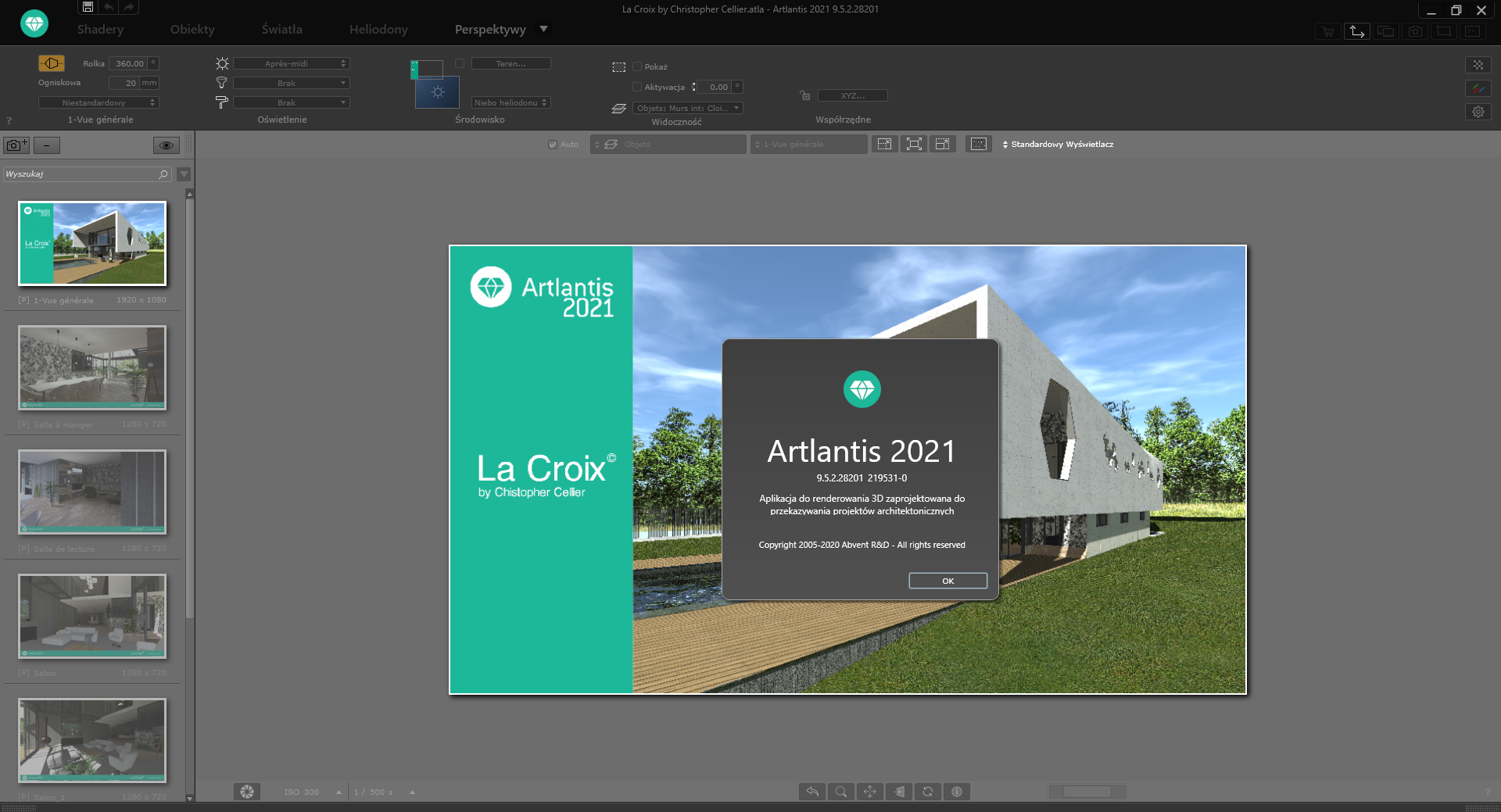The width and height of the screenshot is (1501, 812).
Task: Click the heliodon sky color preview swatch
Action: click(437, 92)
